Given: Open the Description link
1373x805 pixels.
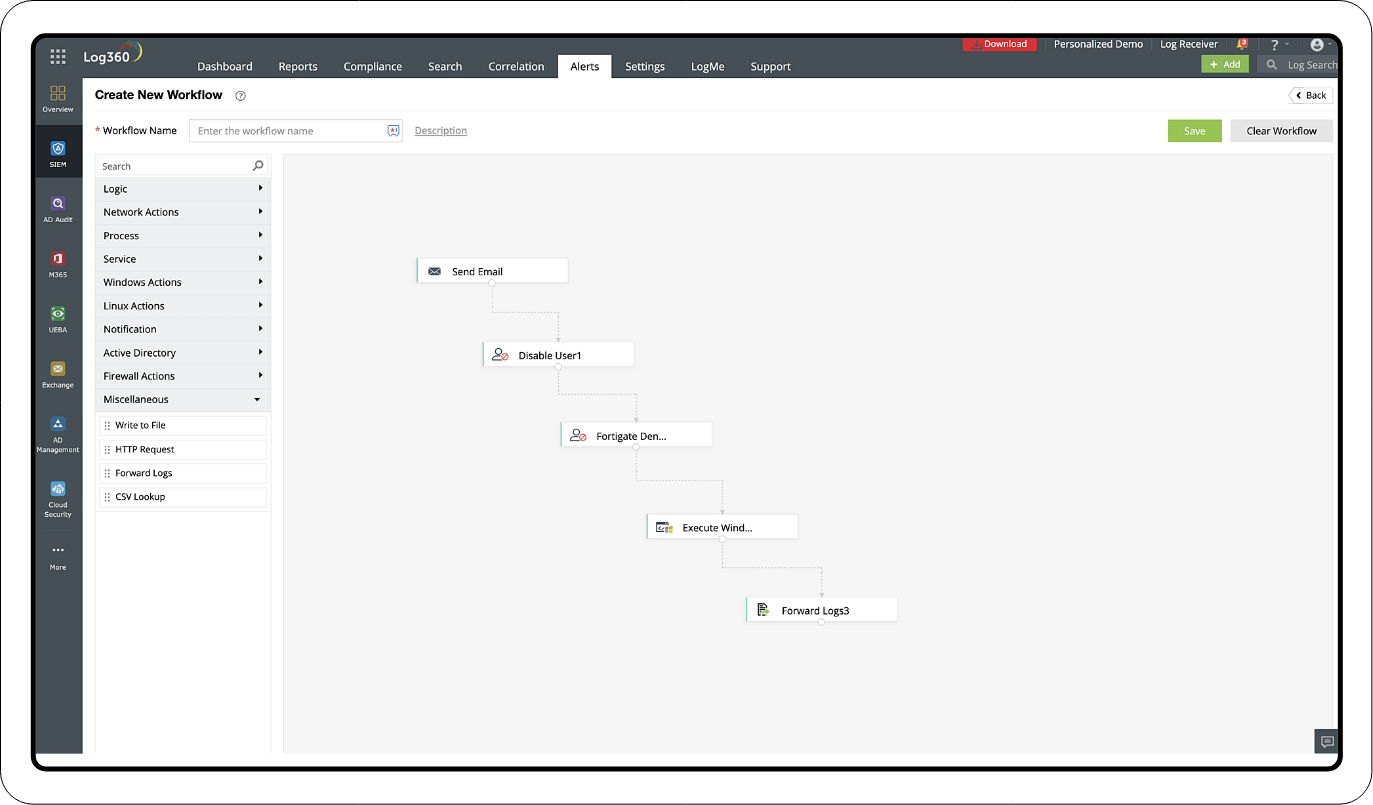Looking at the screenshot, I should (x=441, y=131).
